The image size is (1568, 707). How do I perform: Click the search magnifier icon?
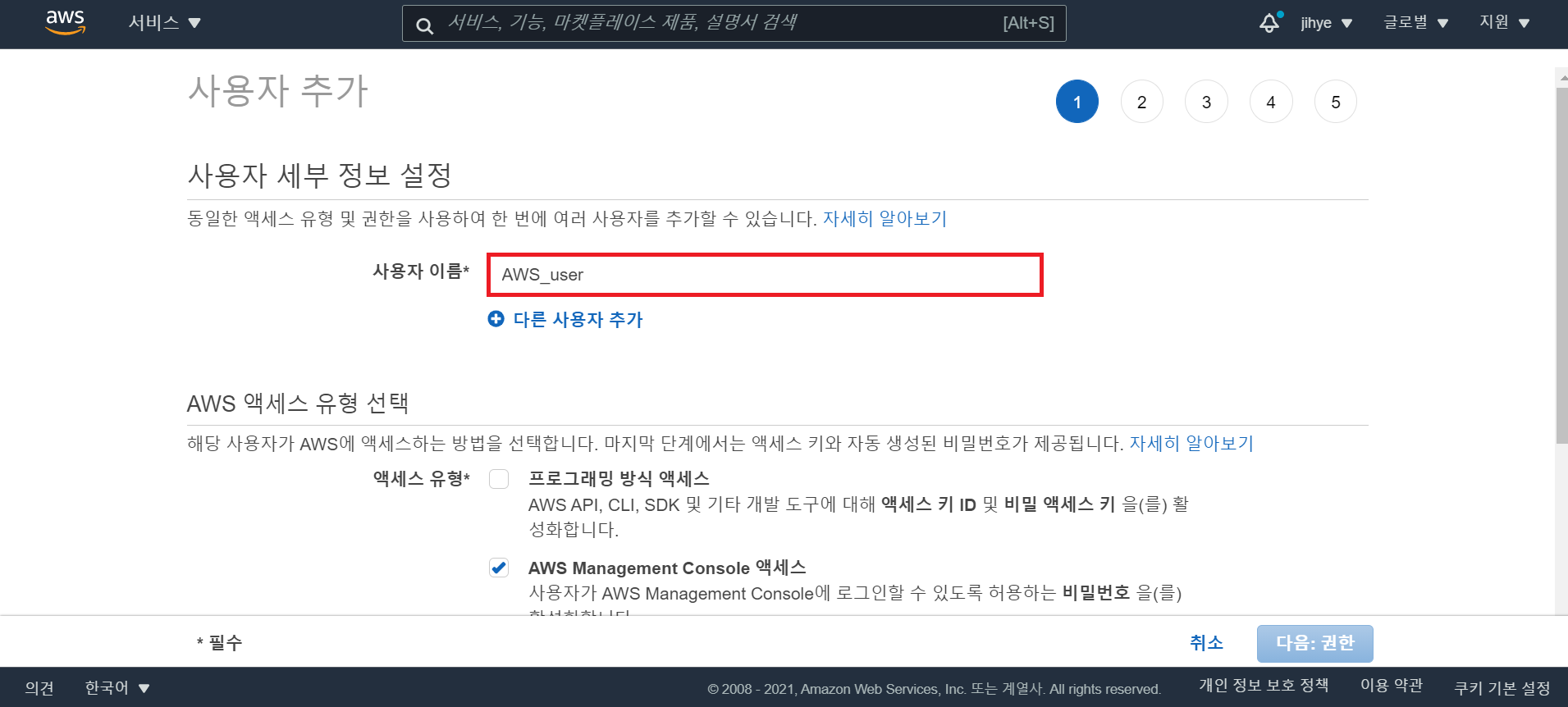coord(424,25)
